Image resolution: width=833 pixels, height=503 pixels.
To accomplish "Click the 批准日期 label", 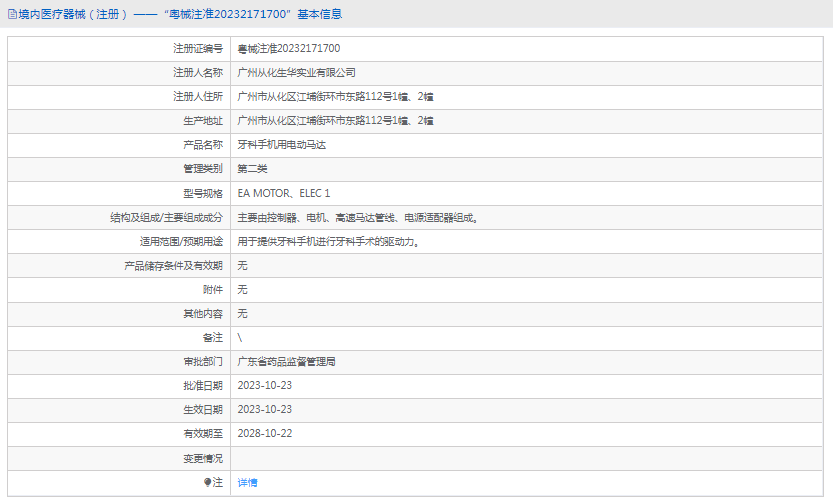I will coord(203,385).
